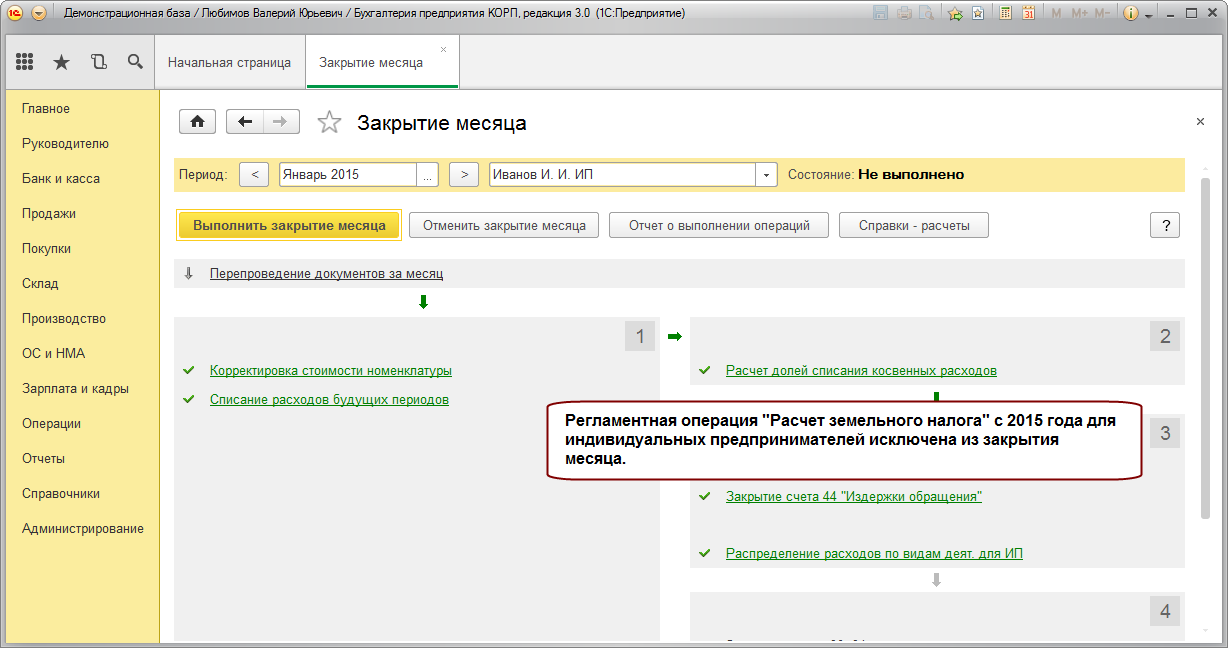Switch to the Начальная страница tab
The width and height of the screenshot is (1228, 648).
(x=229, y=62)
